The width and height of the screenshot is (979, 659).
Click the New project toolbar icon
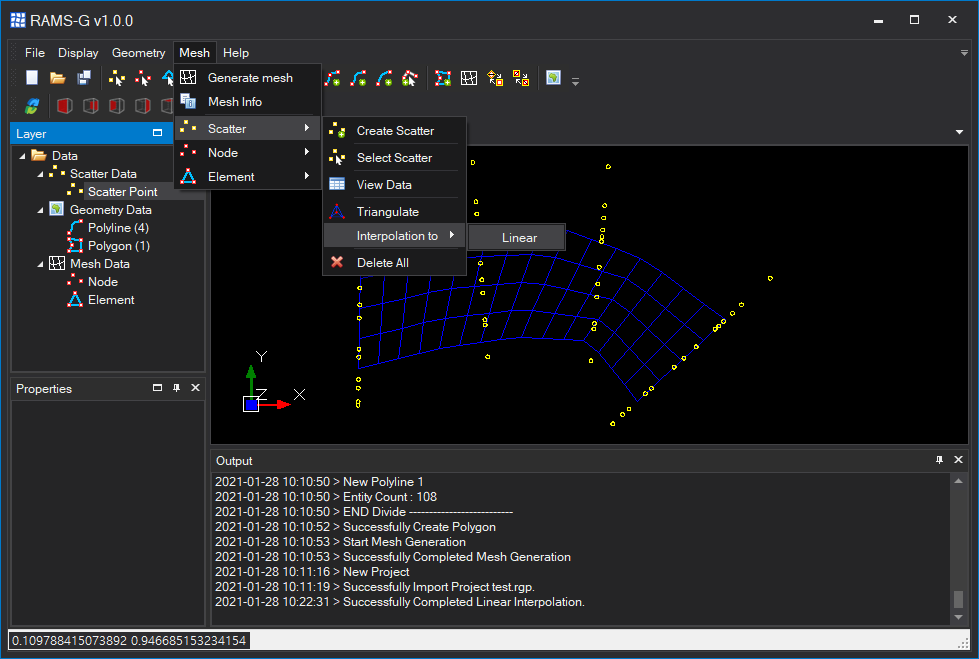pos(32,78)
